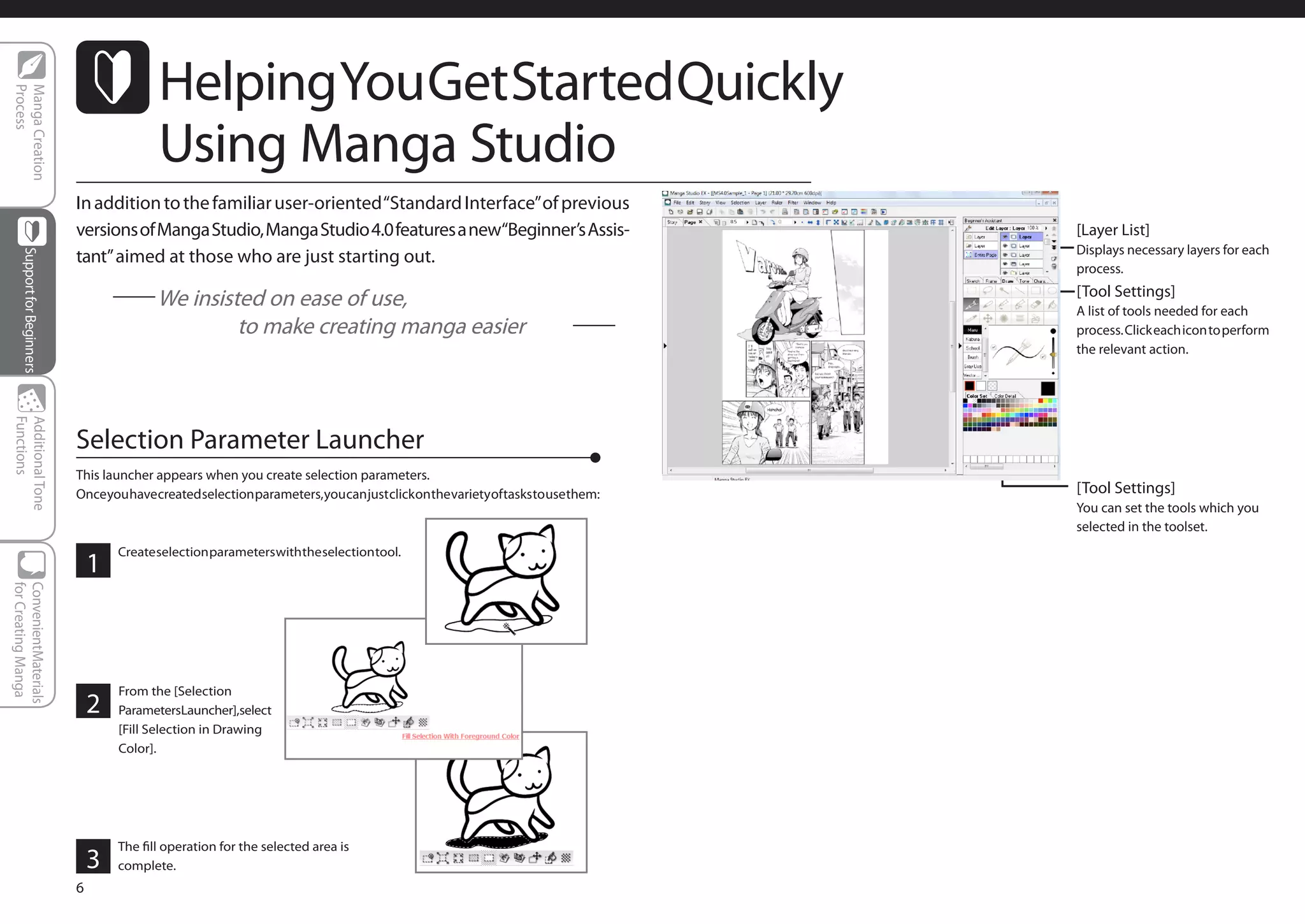Toggle eye icon of third layer row
This screenshot has width=1305, height=924.
click(x=1005, y=255)
